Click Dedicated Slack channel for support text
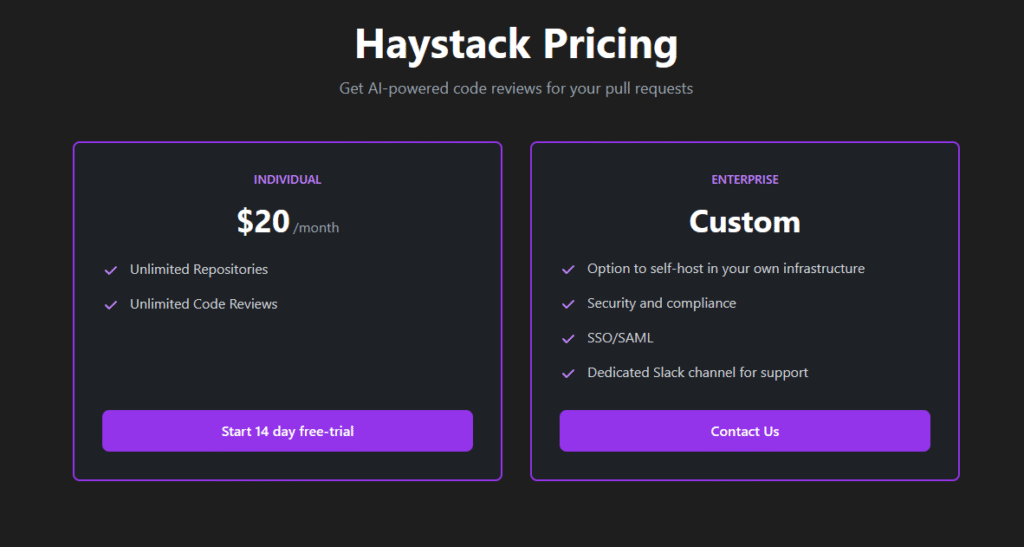Image resolution: width=1024 pixels, height=547 pixels. [x=697, y=372]
